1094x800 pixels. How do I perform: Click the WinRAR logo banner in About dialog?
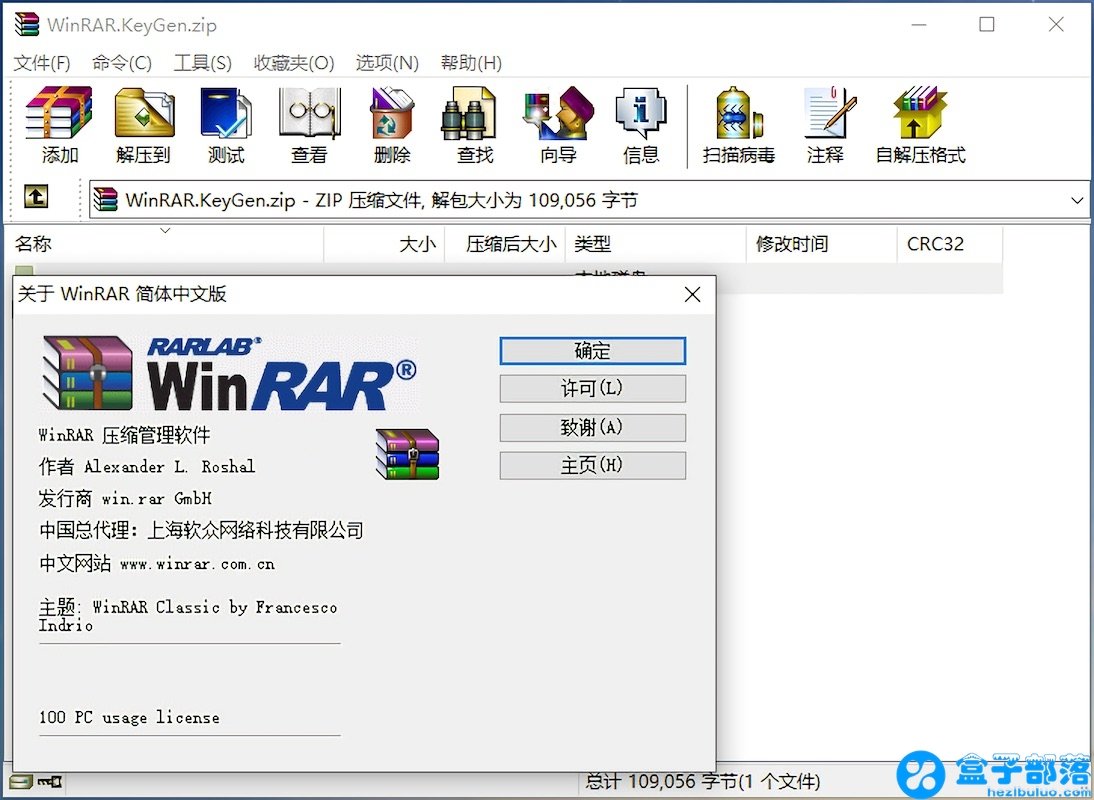tap(230, 373)
